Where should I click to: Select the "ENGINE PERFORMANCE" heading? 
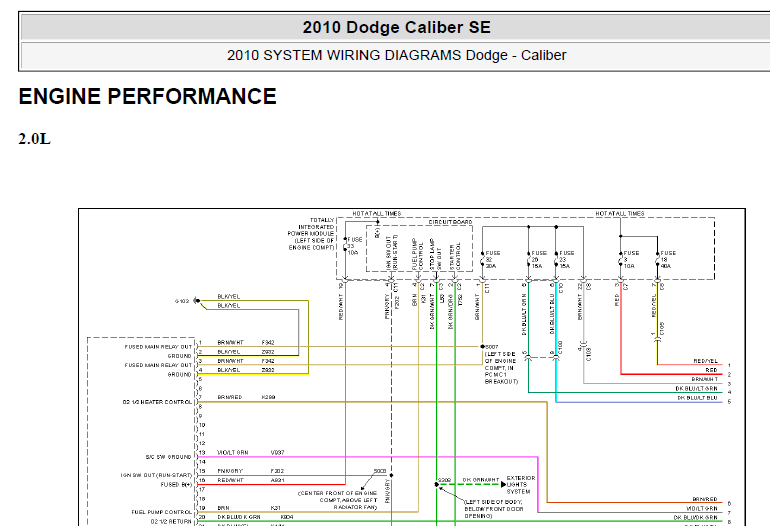(x=147, y=96)
